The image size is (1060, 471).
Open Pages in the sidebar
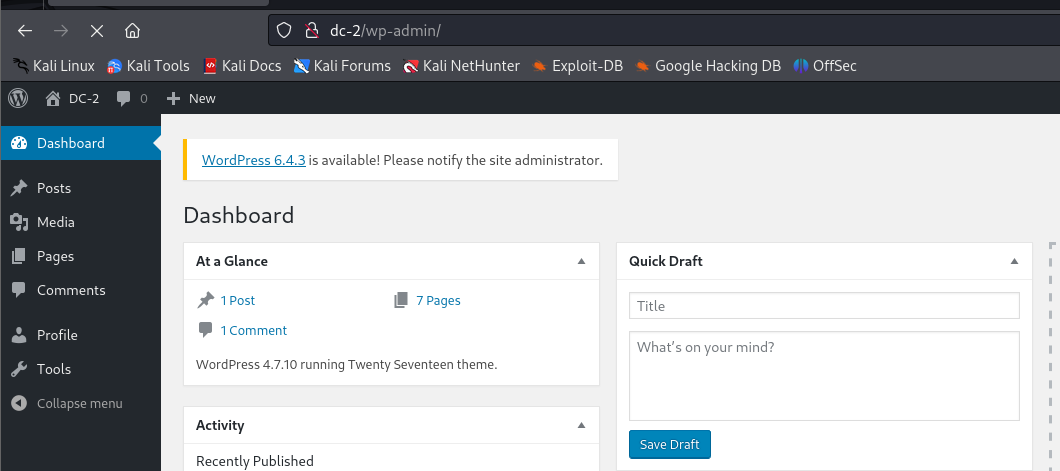coord(80,256)
